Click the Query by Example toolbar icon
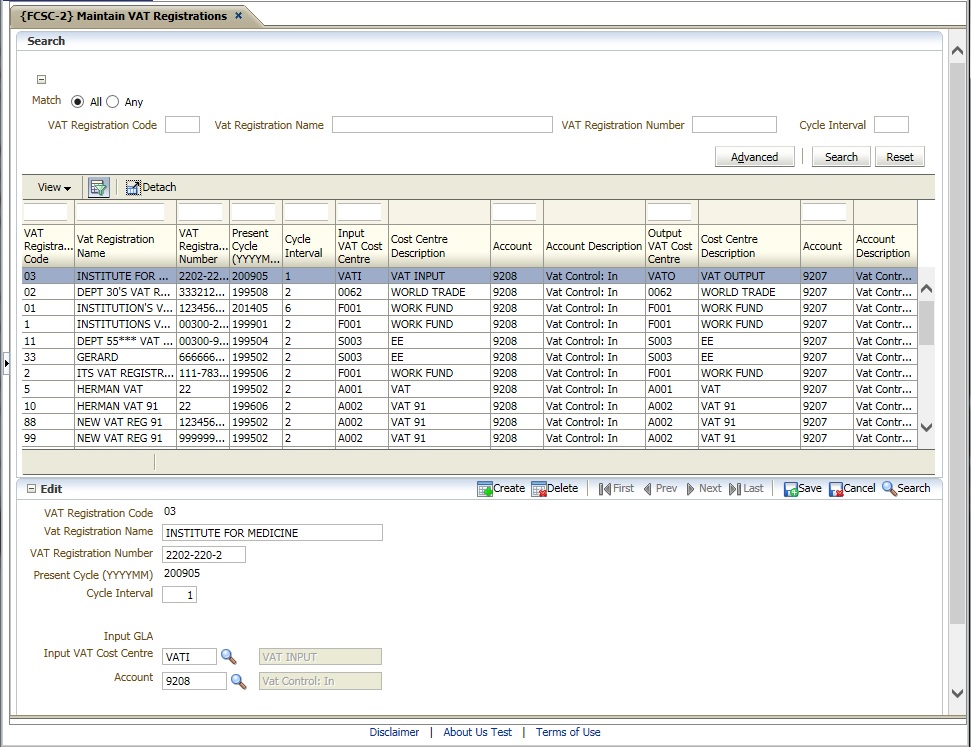Viewport: 971px width, 747px height. (x=98, y=187)
